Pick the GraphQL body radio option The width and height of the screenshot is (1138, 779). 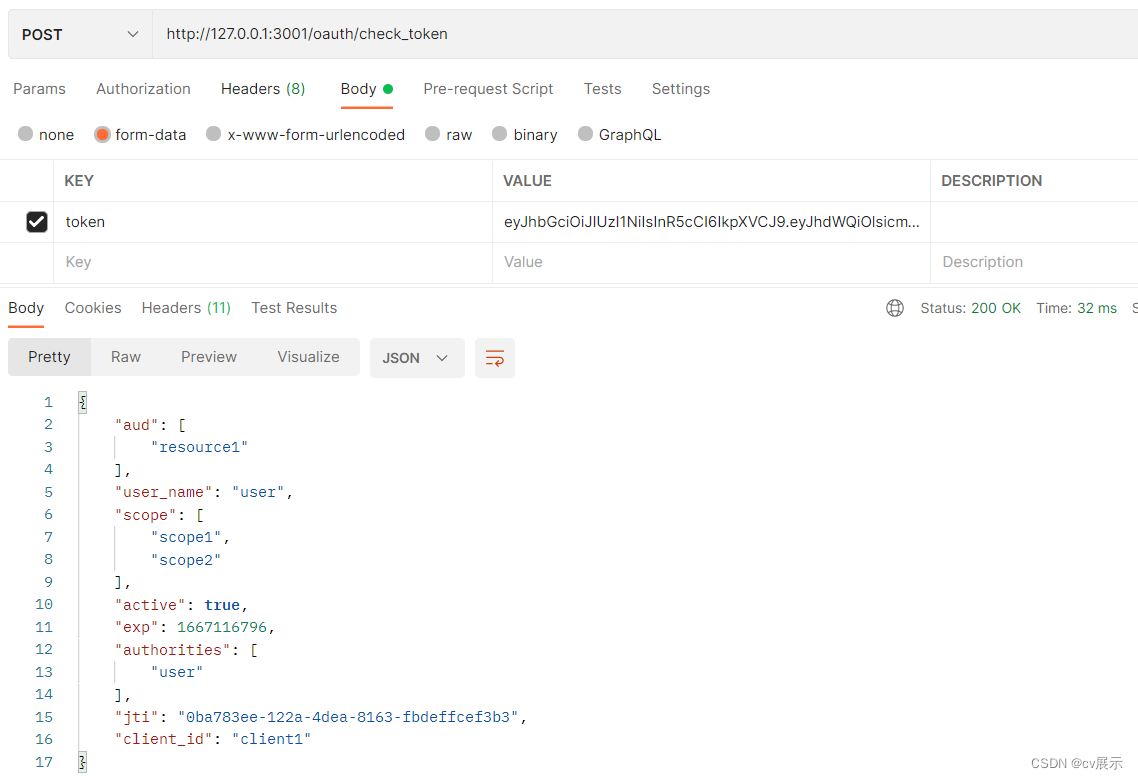585,134
